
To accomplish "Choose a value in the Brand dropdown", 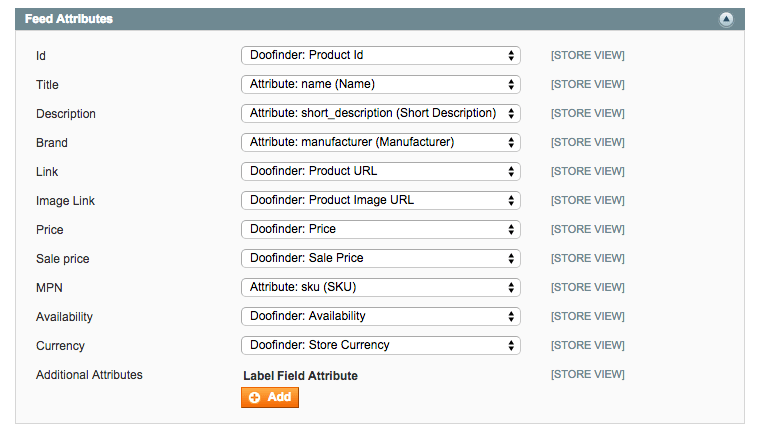I will 381,142.
